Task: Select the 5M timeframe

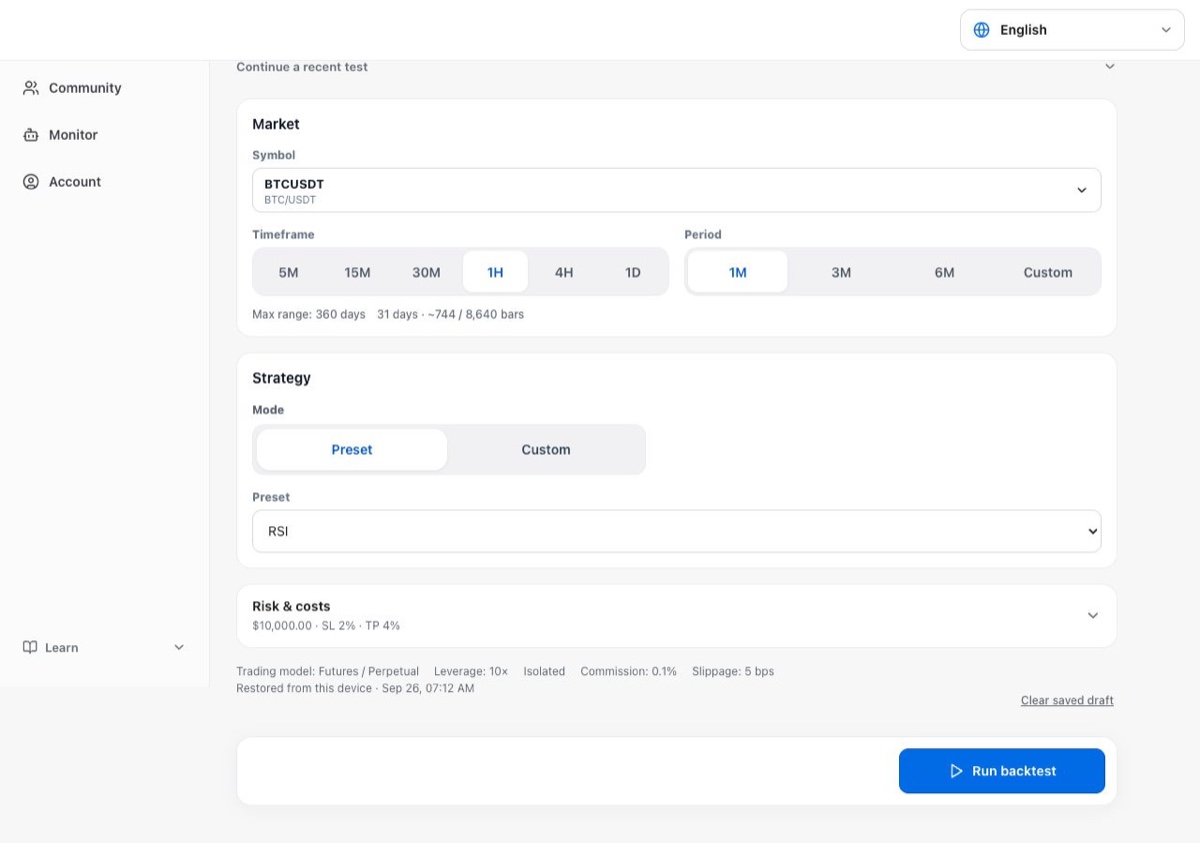Action: pos(288,272)
